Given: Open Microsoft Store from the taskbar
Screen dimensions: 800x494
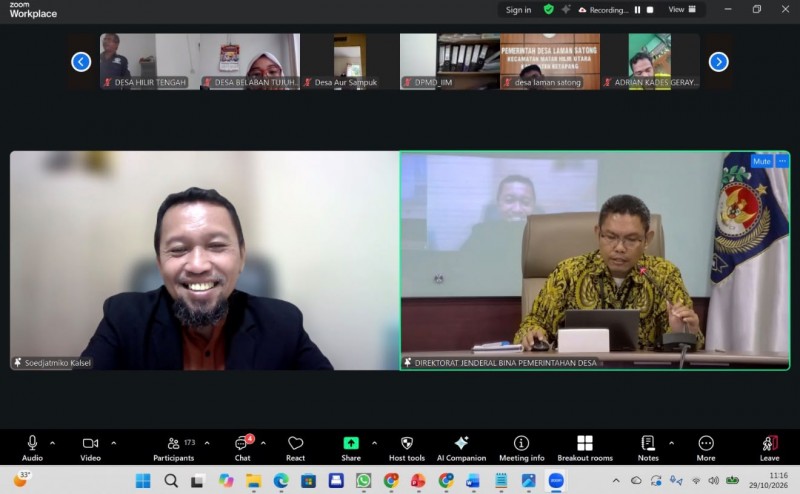Looking at the screenshot, I should point(308,480).
